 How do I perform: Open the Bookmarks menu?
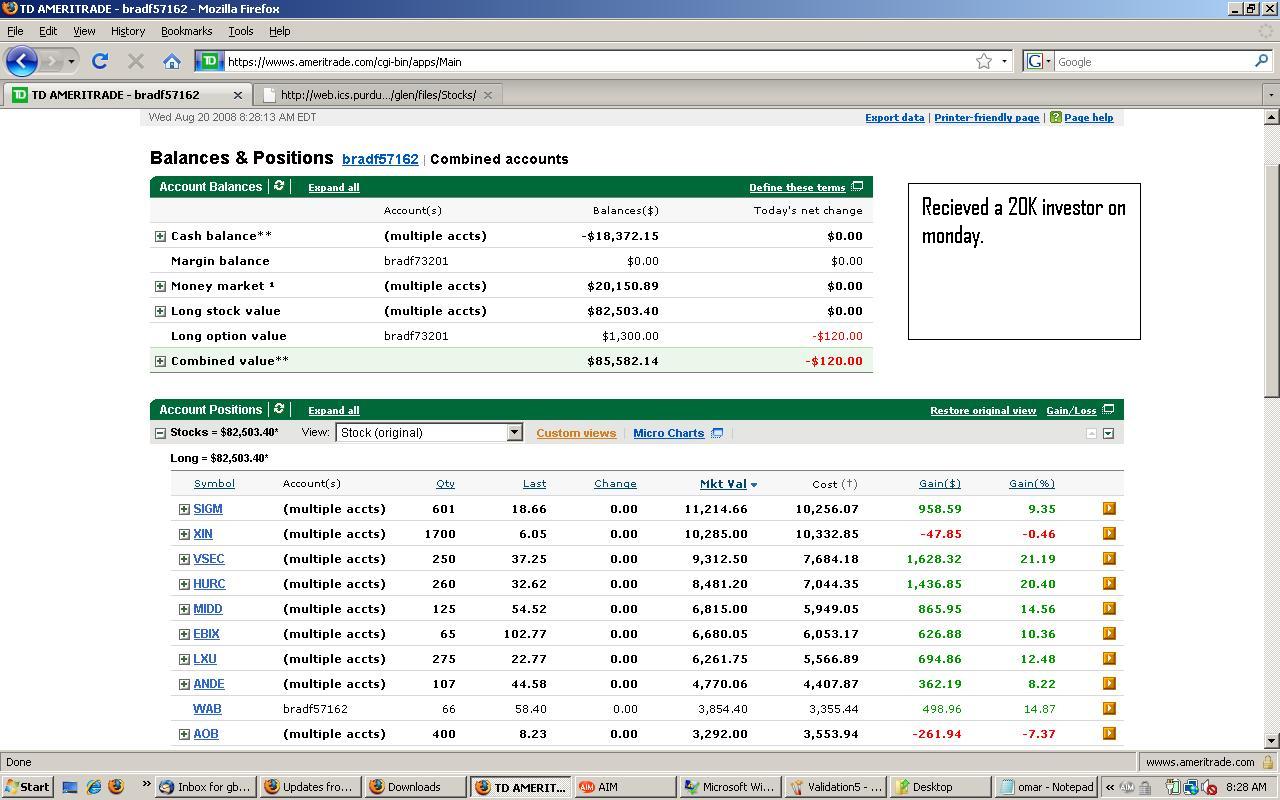click(x=186, y=31)
